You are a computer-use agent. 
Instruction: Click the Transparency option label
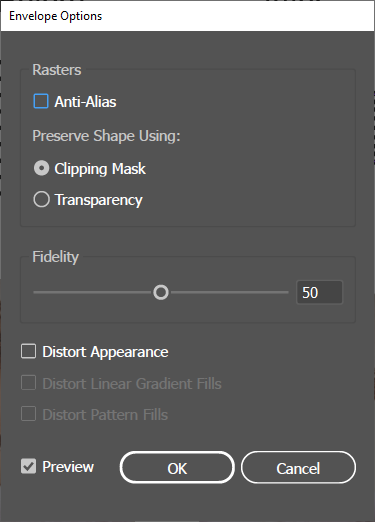(99, 200)
